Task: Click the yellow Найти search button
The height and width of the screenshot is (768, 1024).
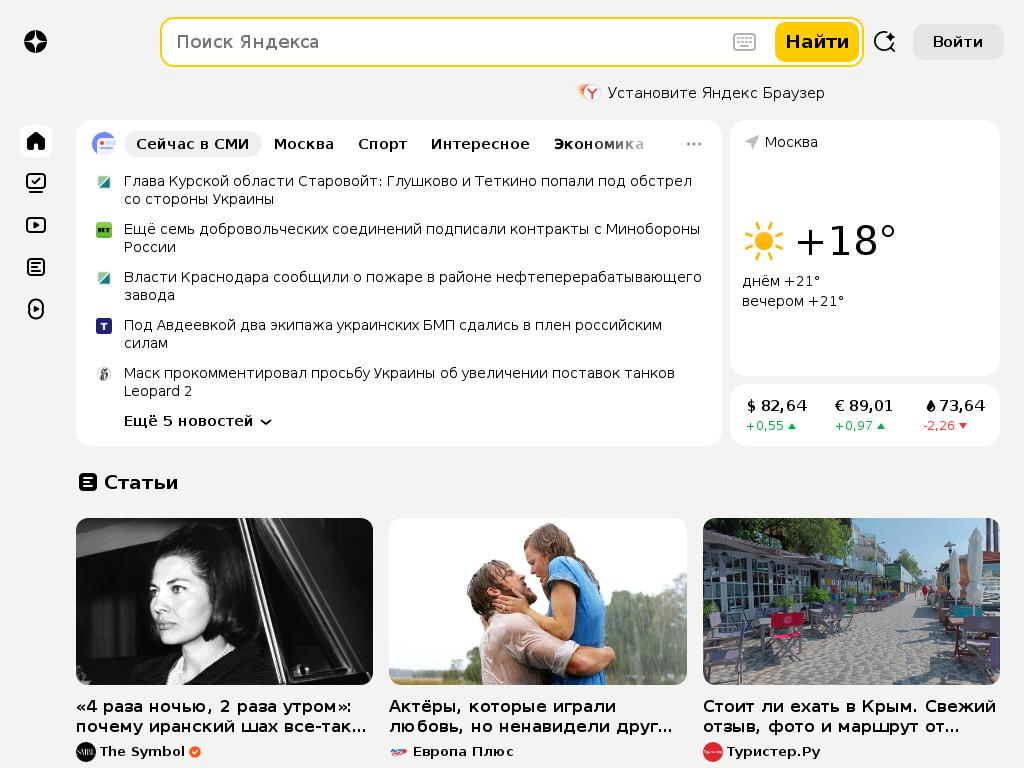Action: click(x=817, y=42)
